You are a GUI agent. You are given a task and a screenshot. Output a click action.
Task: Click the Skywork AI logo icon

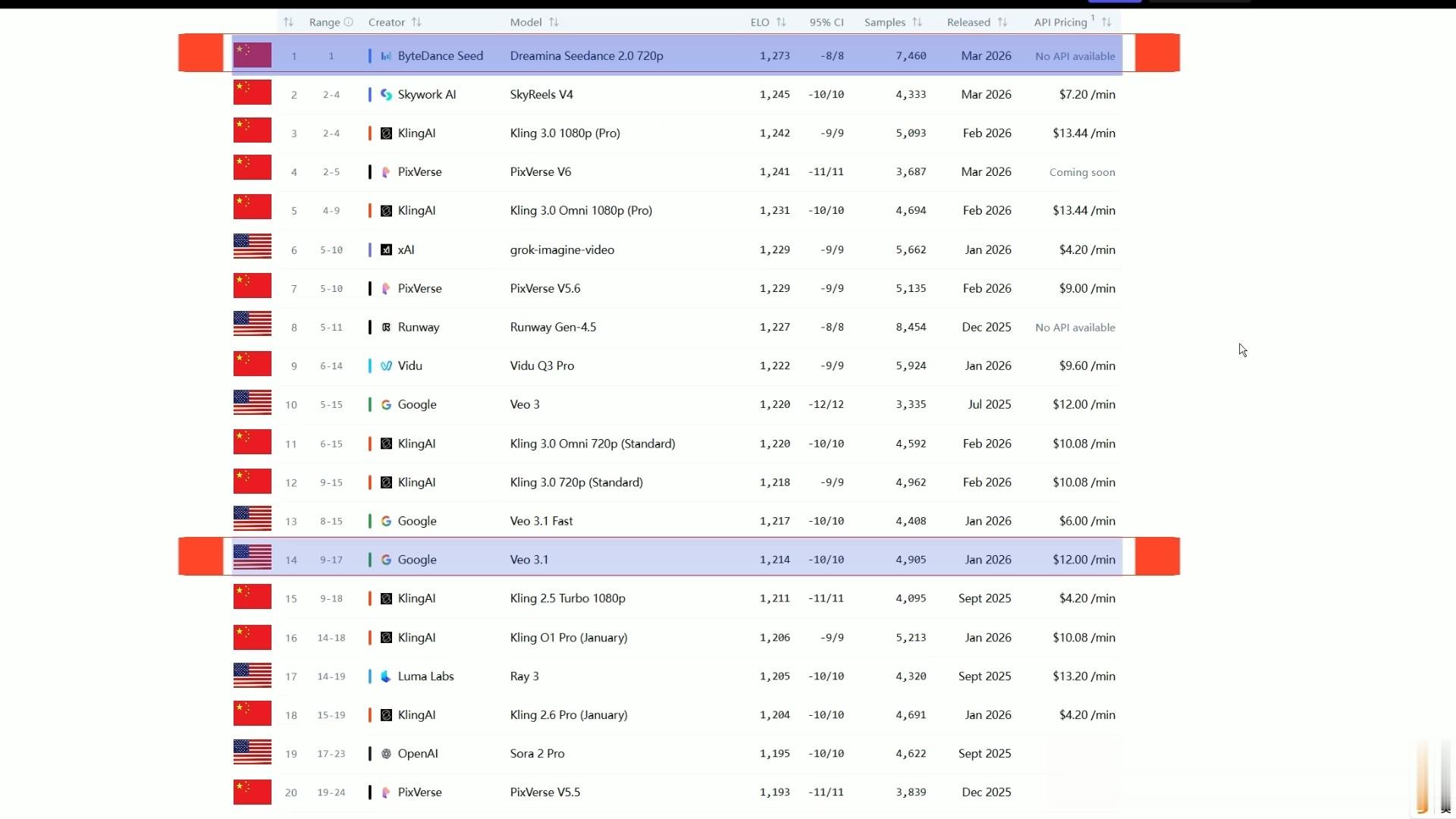click(386, 95)
